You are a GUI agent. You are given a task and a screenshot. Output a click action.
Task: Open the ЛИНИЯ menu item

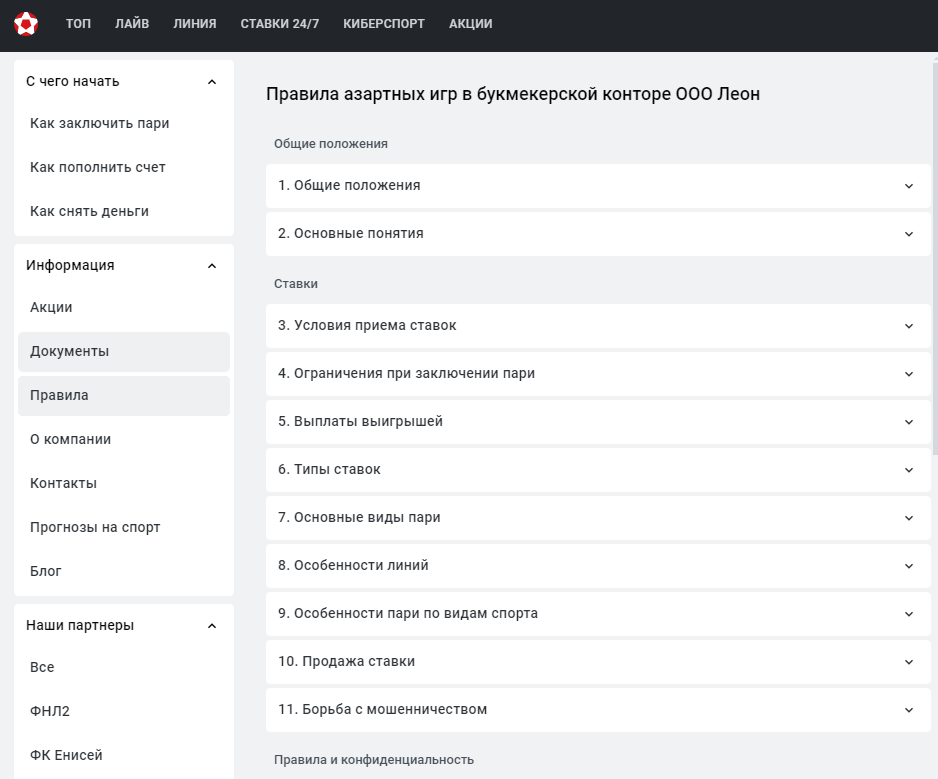click(195, 23)
